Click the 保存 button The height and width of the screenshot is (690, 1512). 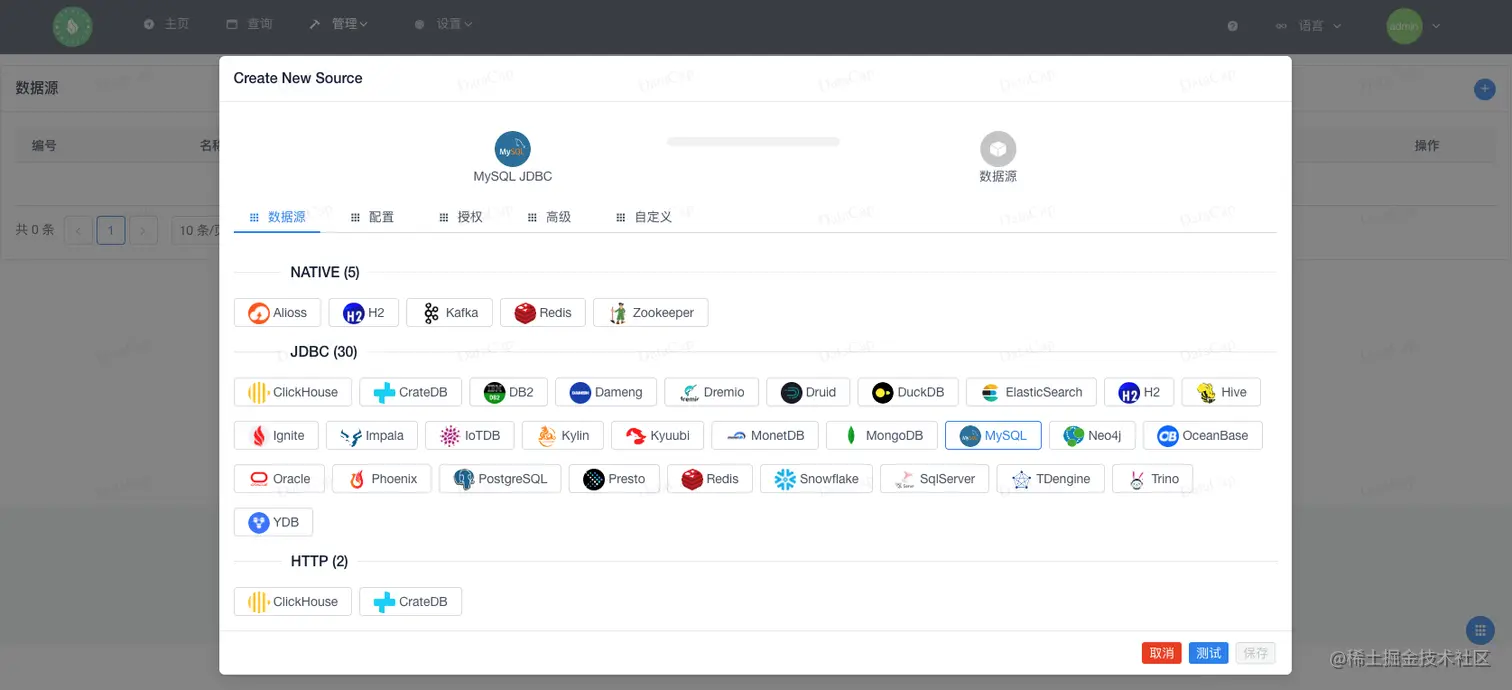[1256, 653]
